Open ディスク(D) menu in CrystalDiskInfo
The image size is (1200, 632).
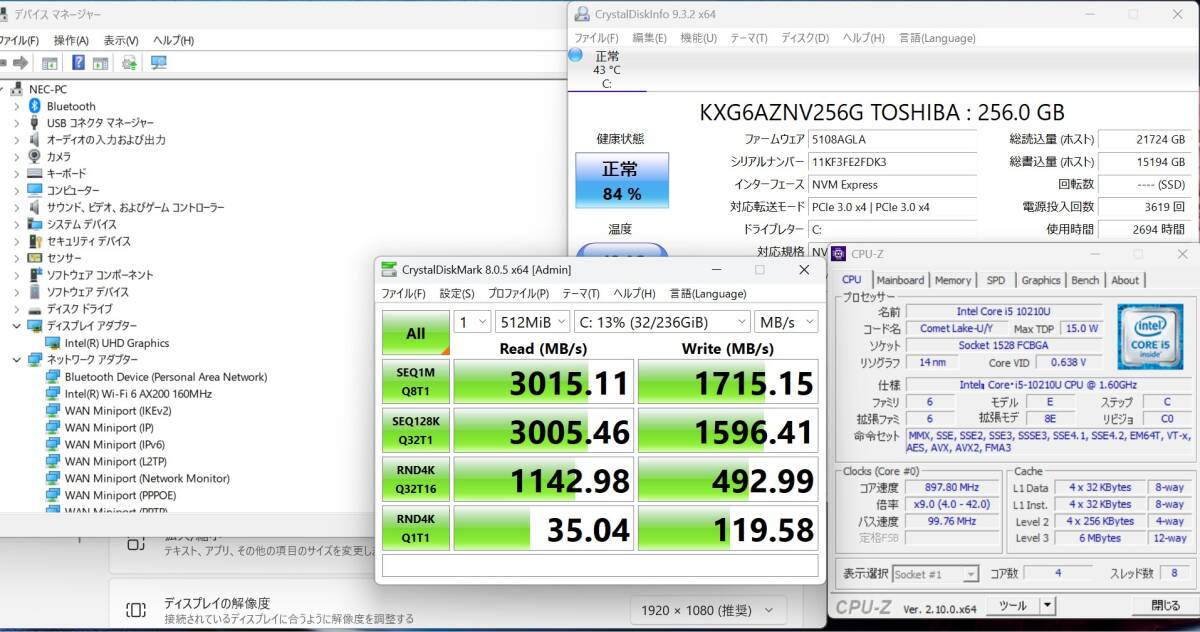tap(804, 38)
